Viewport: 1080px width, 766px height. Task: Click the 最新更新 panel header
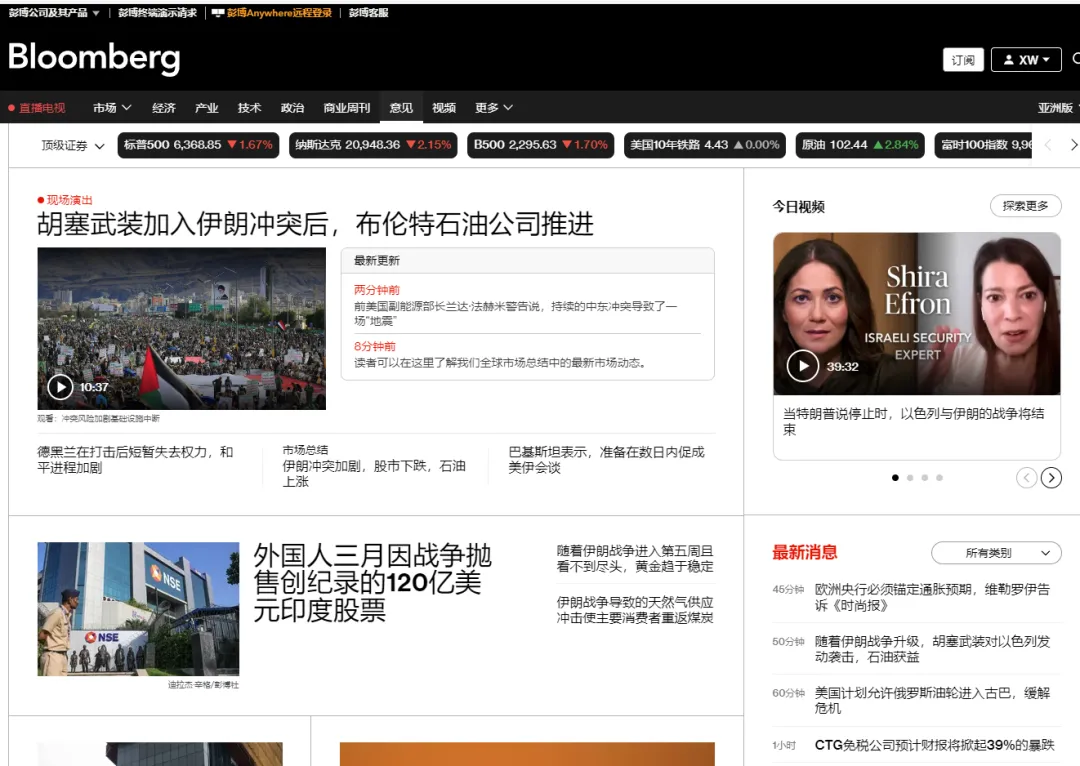[528, 260]
